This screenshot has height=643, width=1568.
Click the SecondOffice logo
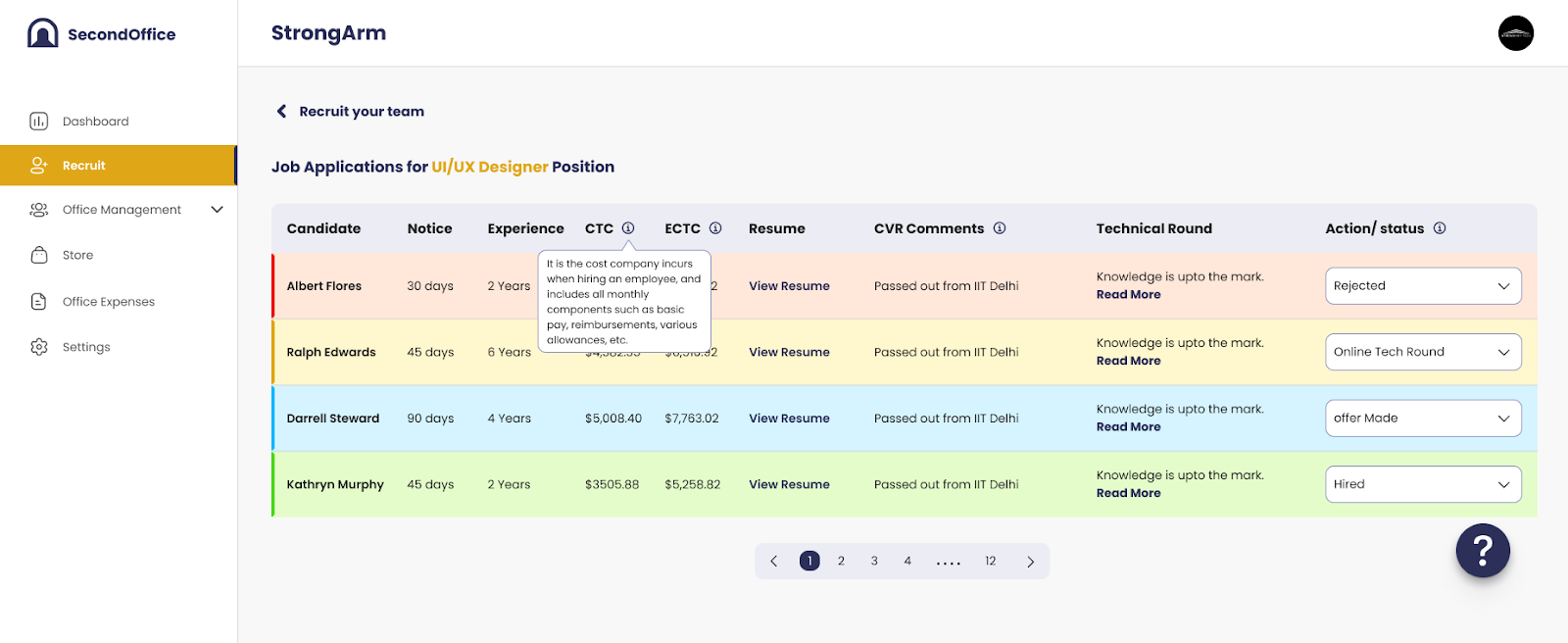(101, 33)
